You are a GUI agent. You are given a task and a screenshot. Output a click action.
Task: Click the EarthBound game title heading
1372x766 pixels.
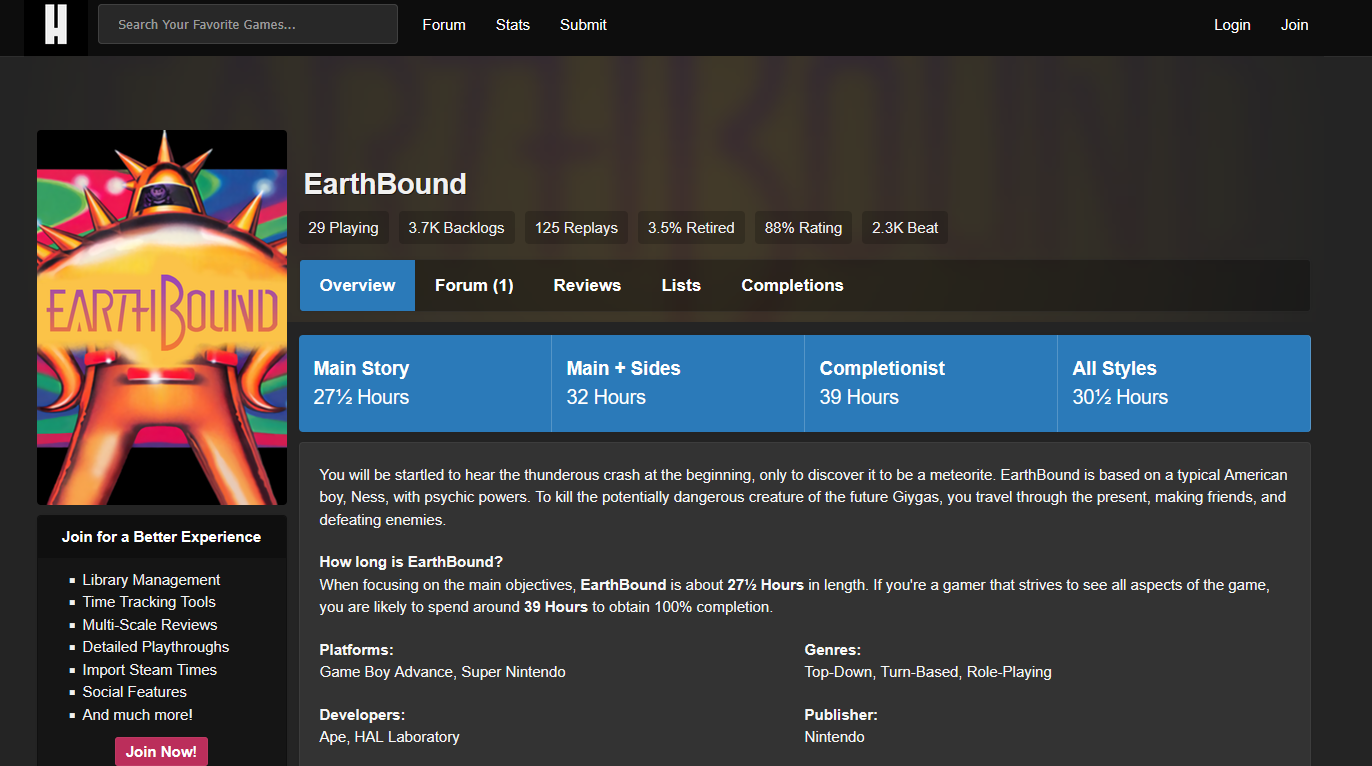pyautogui.click(x=385, y=184)
